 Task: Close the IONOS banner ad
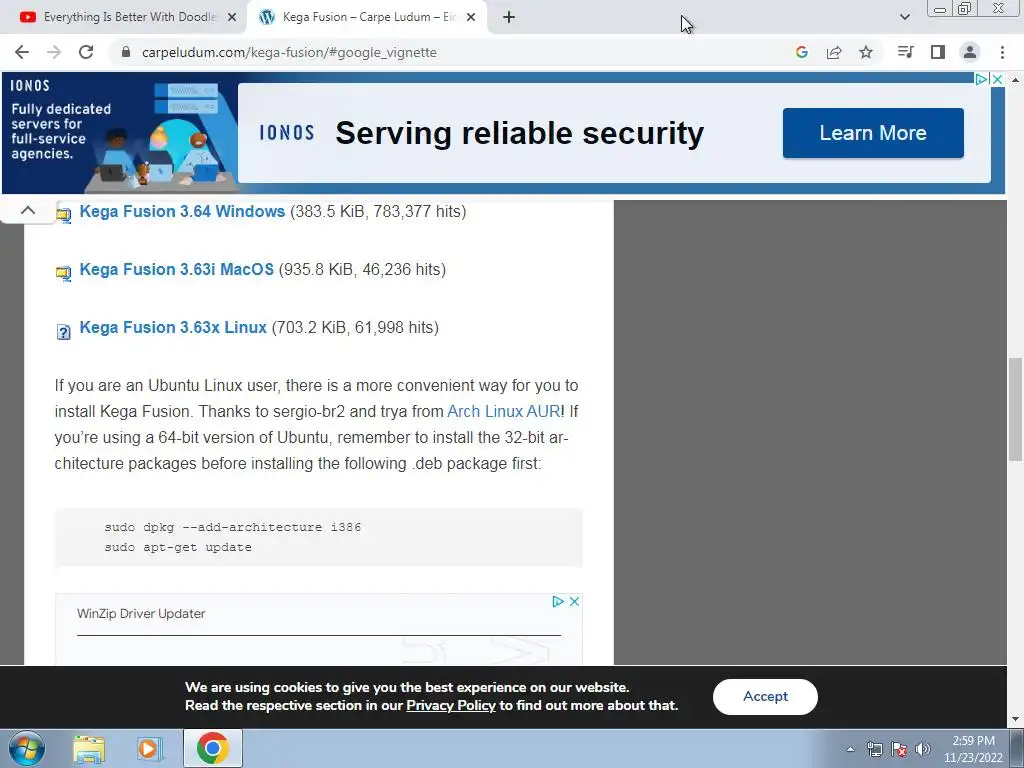(x=998, y=79)
